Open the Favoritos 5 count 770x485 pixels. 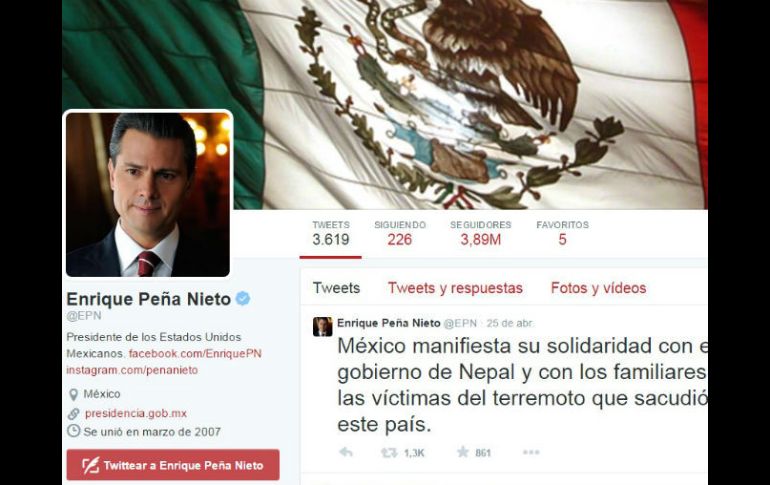(x=562, y=233)
